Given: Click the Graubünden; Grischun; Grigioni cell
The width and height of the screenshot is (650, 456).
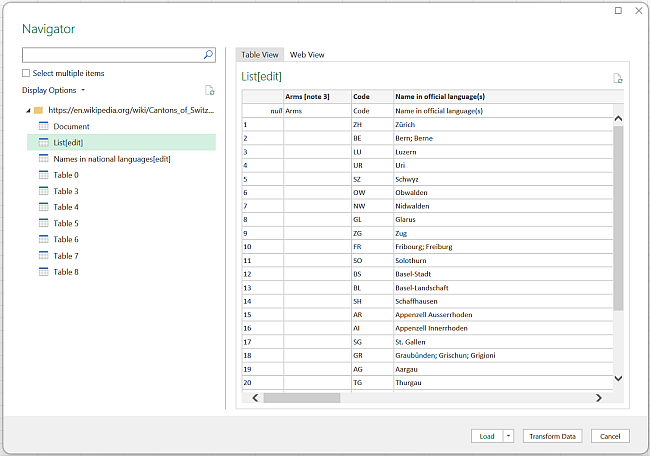Looking at the screenshot, I should pyautogui.click(x=503, y=355).
